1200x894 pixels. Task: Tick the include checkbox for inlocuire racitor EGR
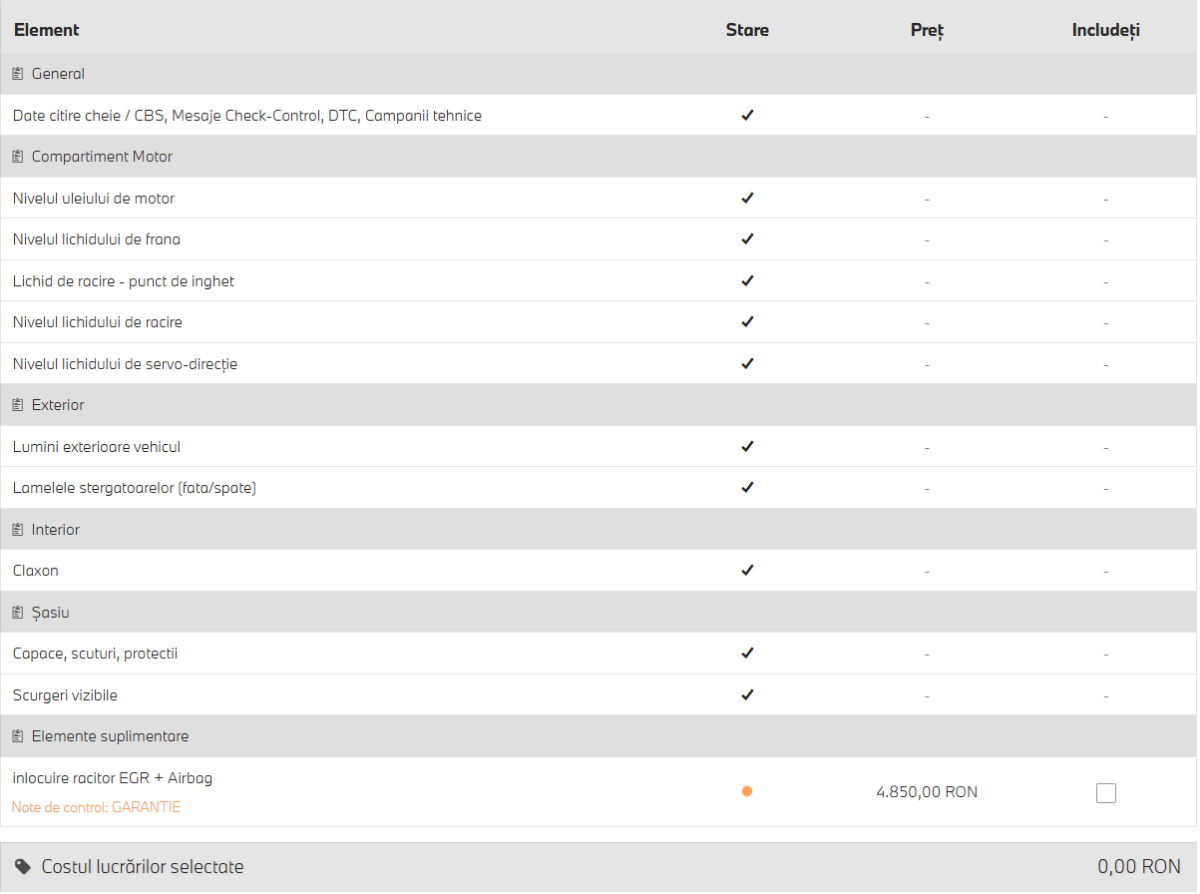click(x=1106, y=793)
